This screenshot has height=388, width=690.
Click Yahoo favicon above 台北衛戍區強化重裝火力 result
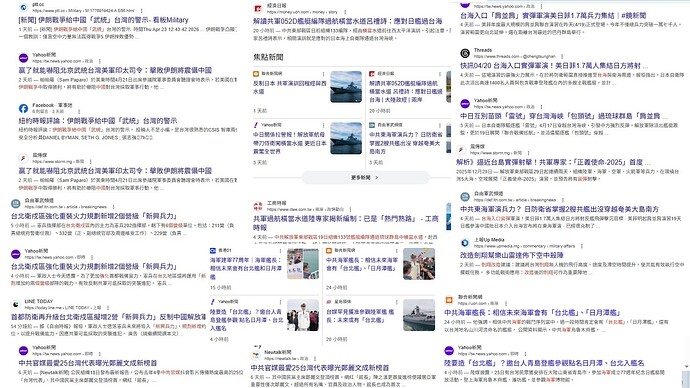click(x=16, y=254)
